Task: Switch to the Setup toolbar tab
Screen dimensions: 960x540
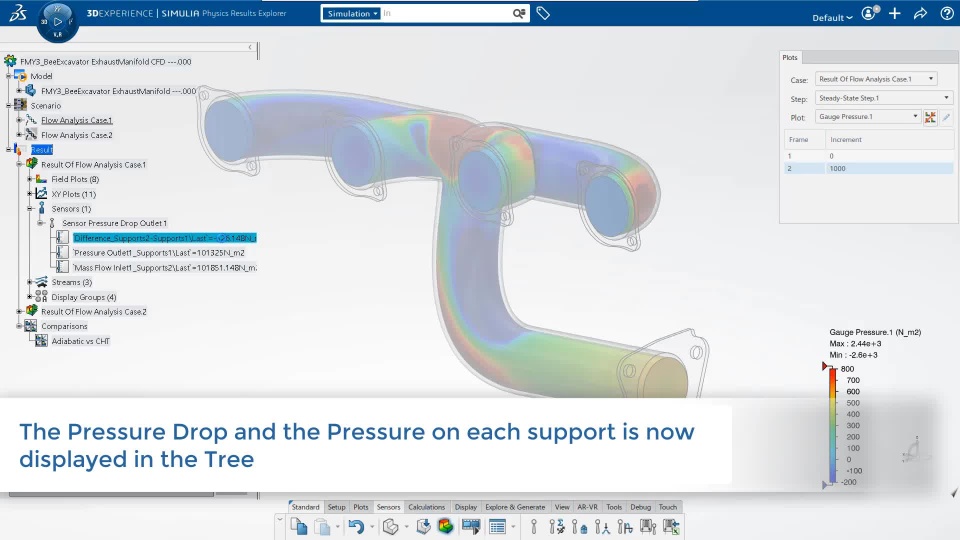Action: [x=336, y=507]
